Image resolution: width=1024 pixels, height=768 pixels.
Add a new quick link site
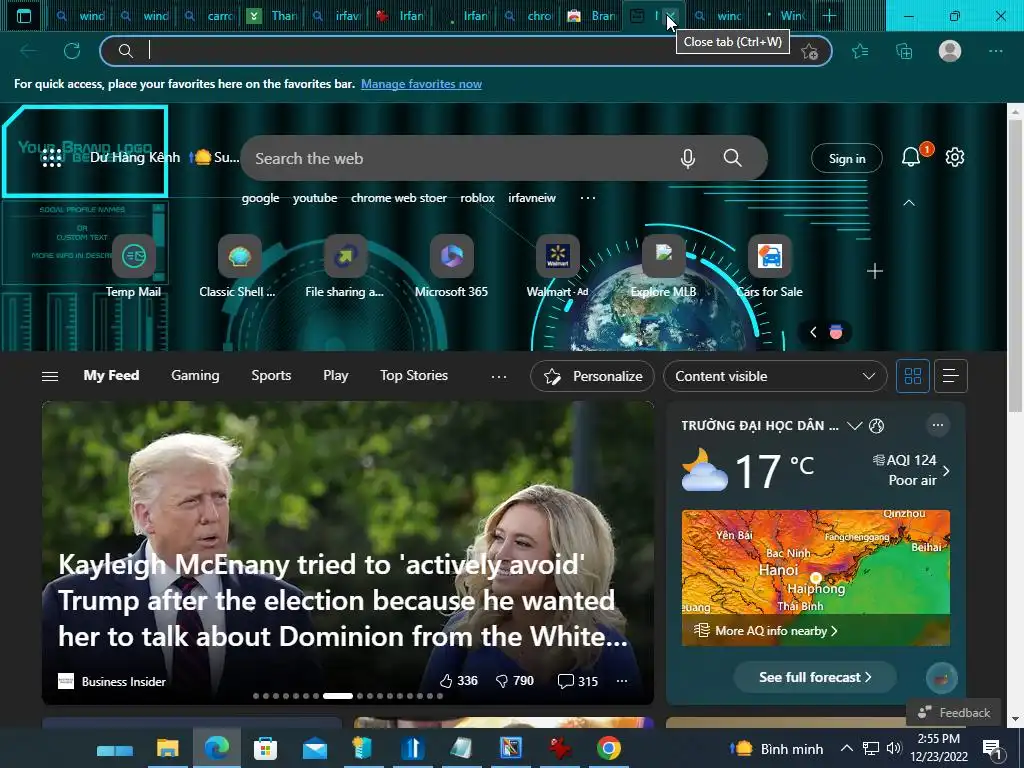pos(875,271)
